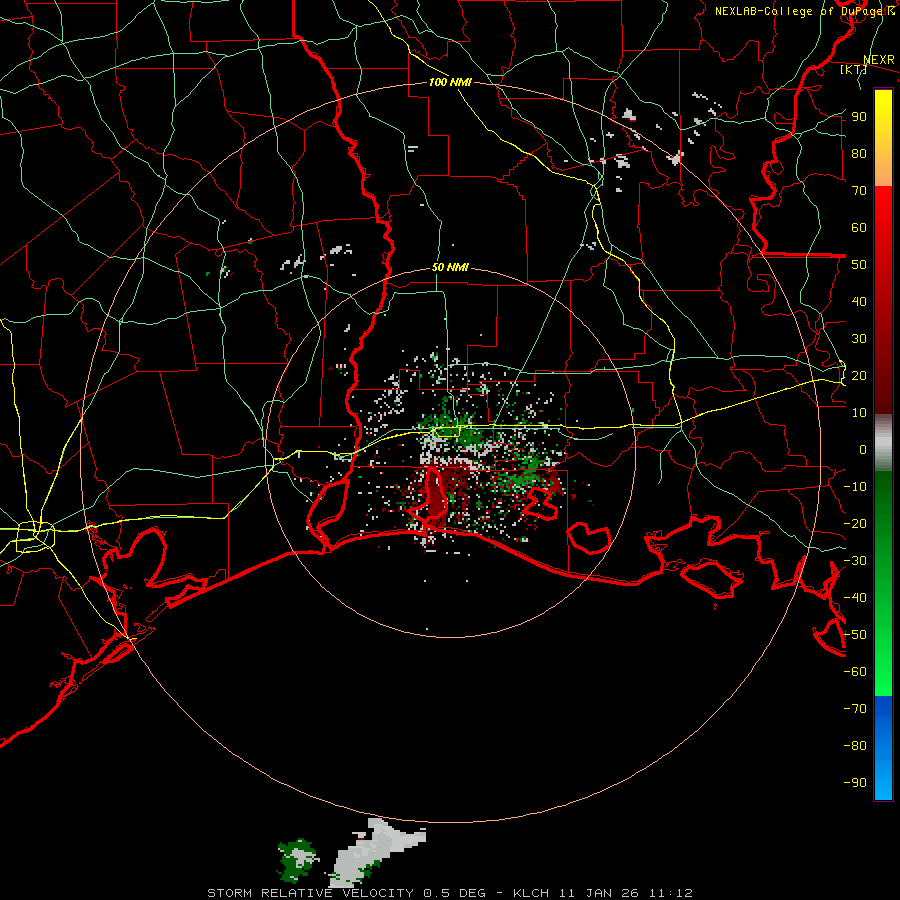This screenshot has width=900, height=900.
Task: Click the 20 value on the velocity scale
Action: tap(859, 375)
